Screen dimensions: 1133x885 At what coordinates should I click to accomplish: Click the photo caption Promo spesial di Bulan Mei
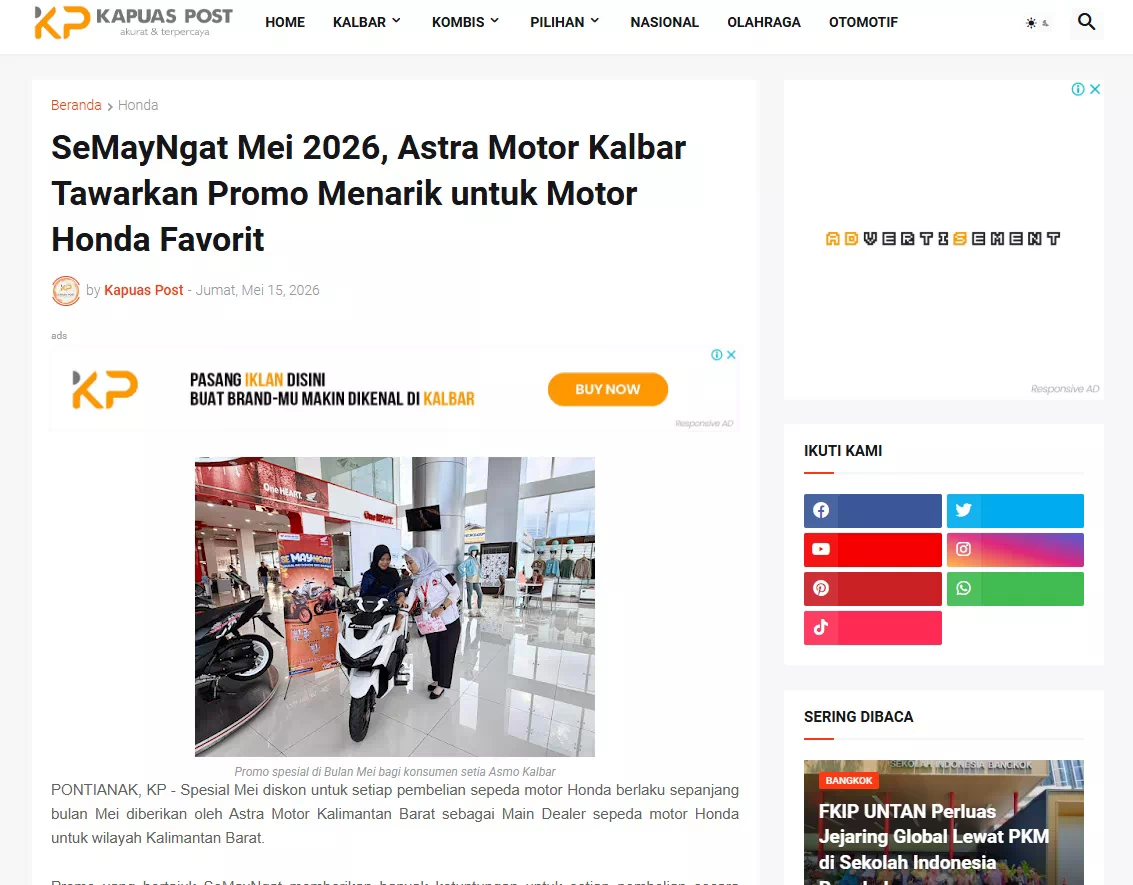[x=395, y=772]
